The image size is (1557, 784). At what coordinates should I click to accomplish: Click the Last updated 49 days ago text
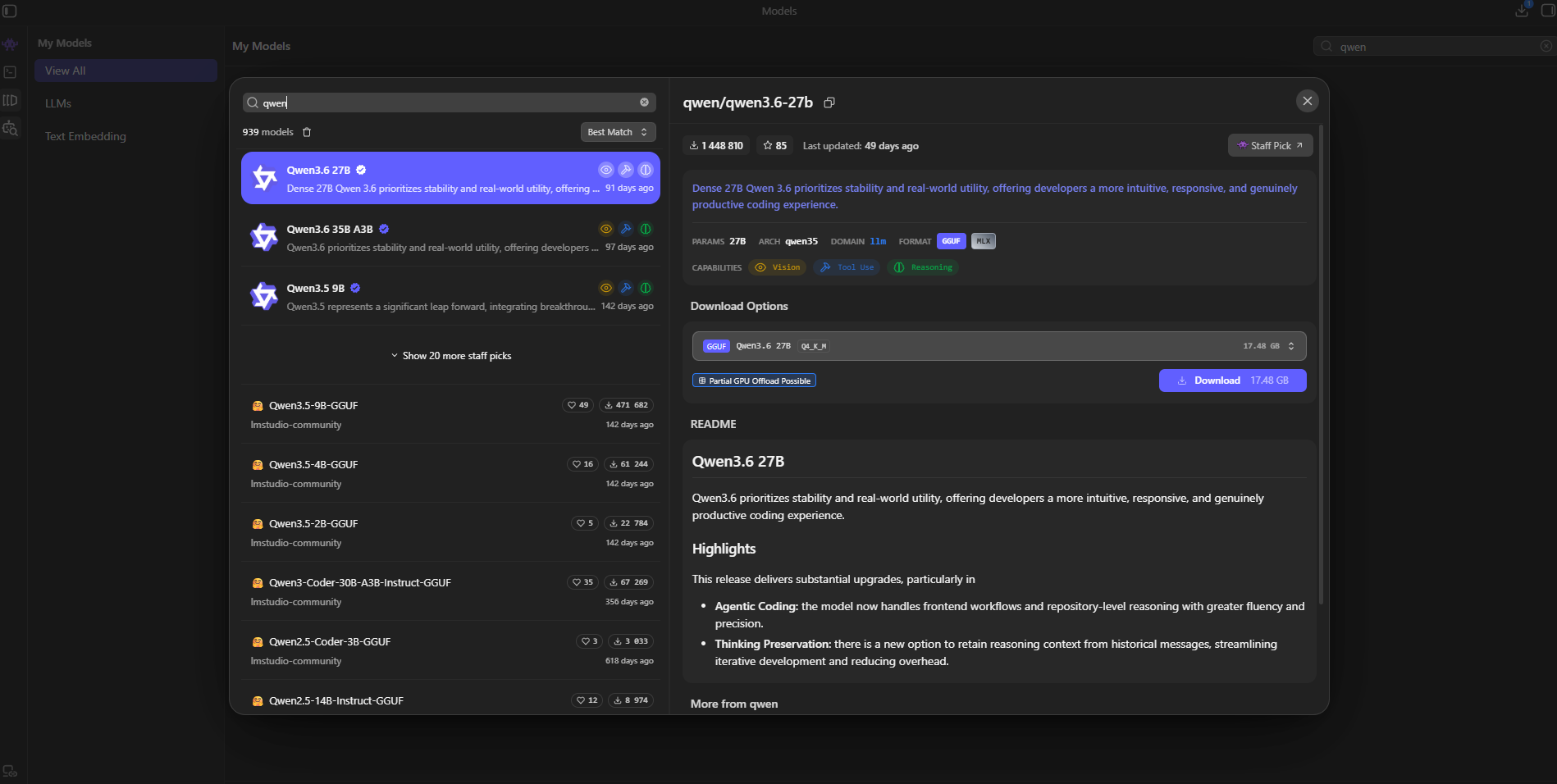(861, 146)
